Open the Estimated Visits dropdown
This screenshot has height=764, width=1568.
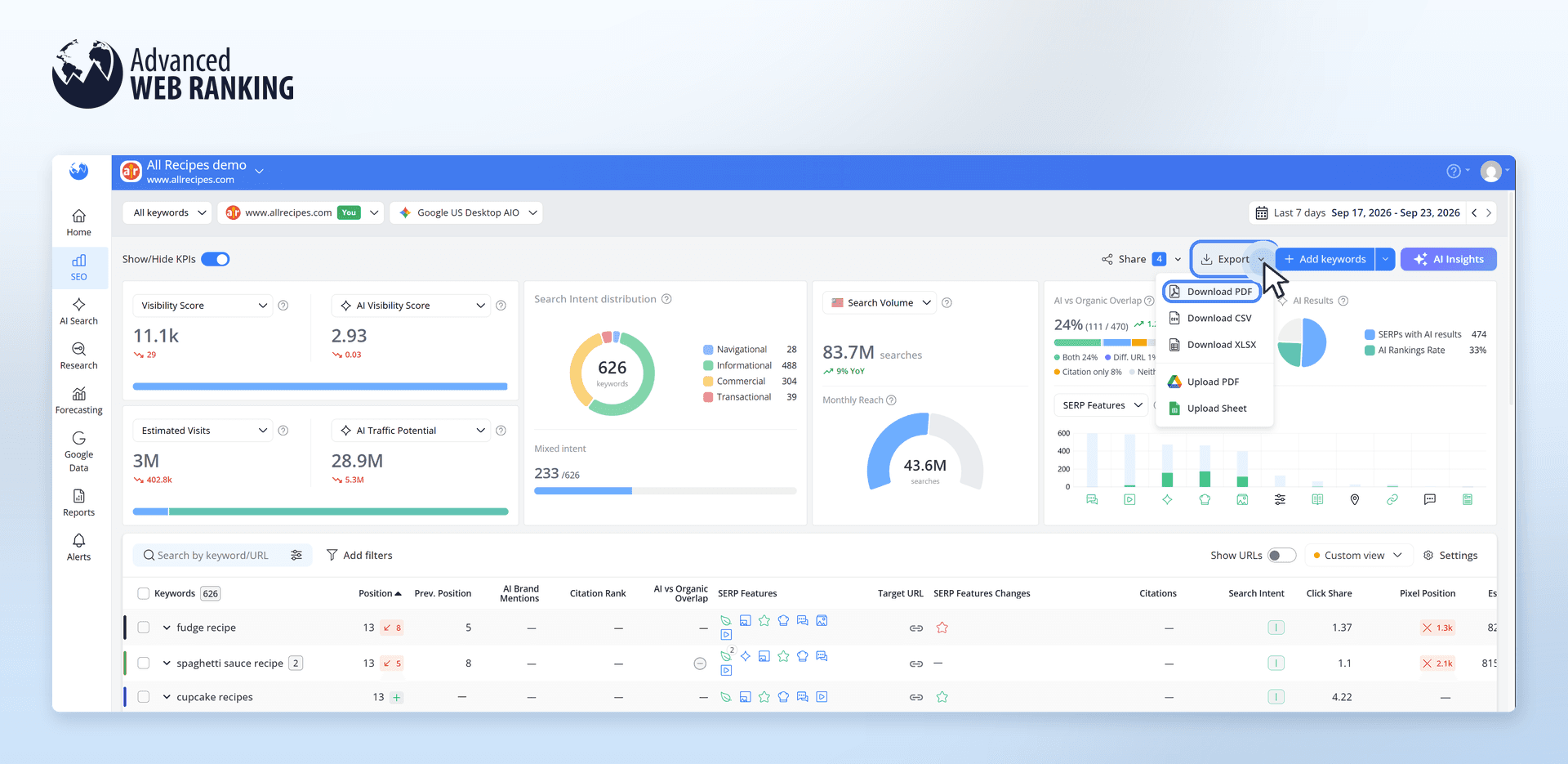tap(203, 431)
